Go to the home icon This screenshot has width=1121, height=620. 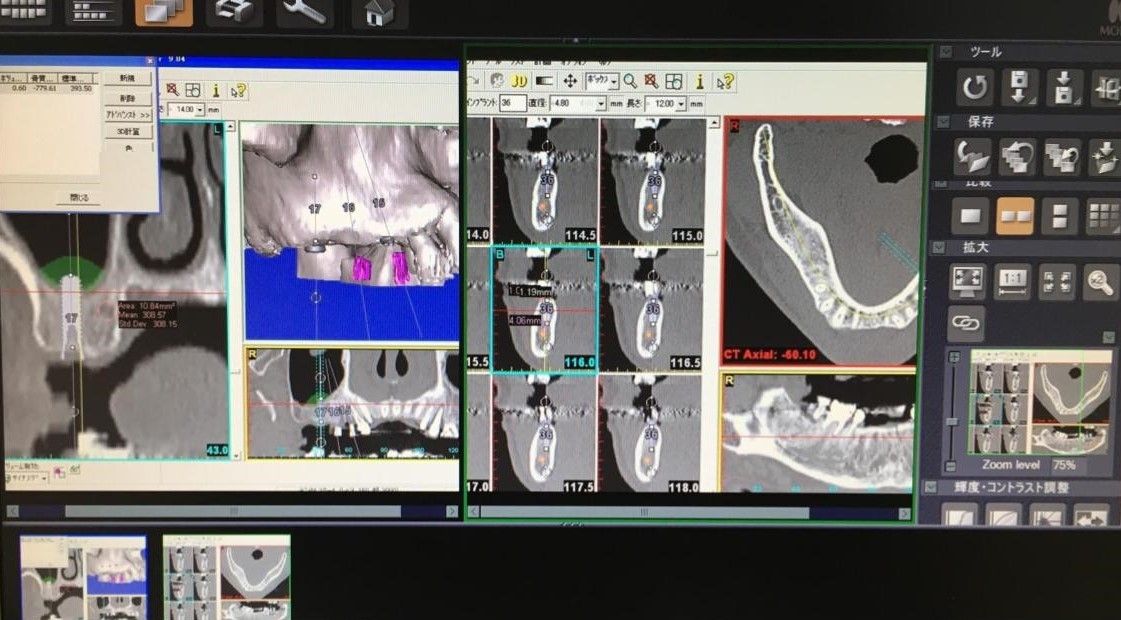(379, 13)
